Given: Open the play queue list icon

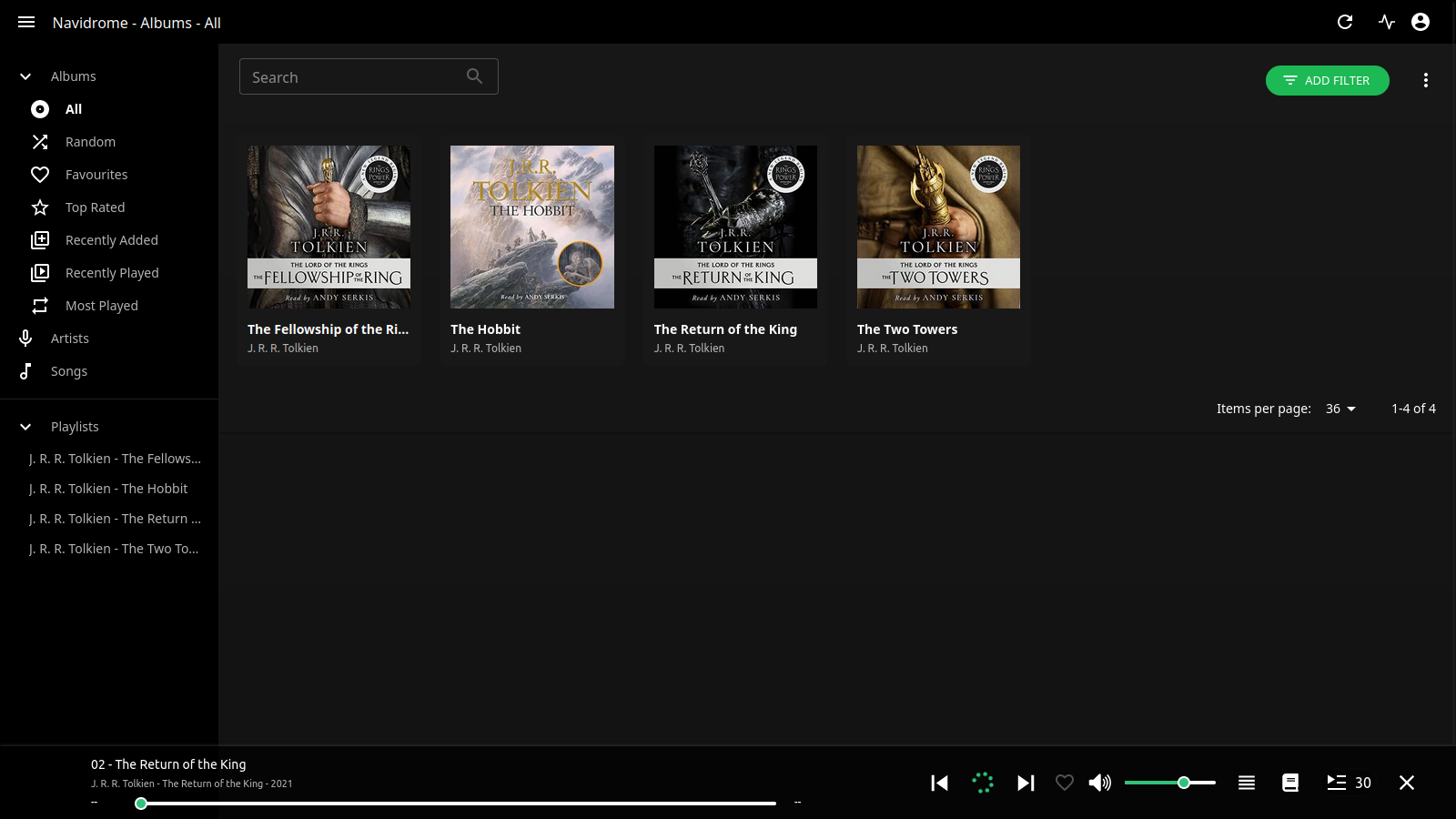Looking at the screenshot, I should click(x=1247, y=783).
